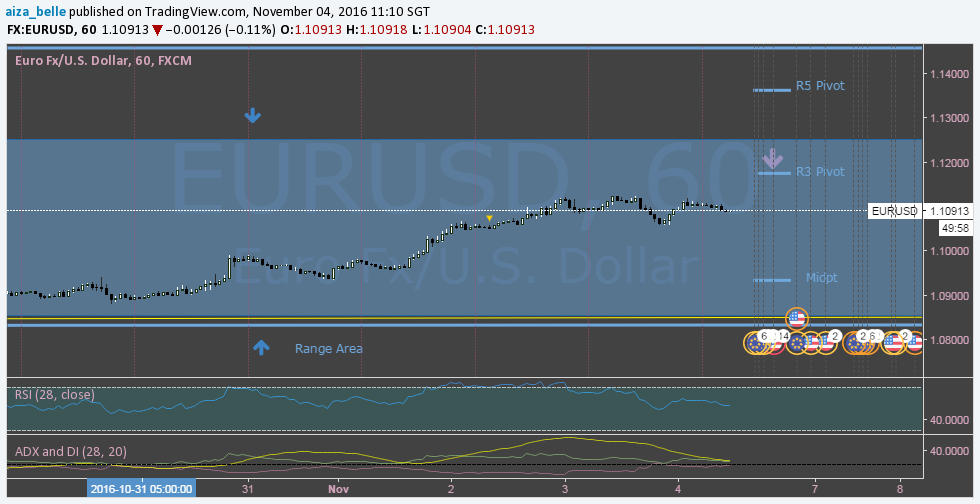Click the event count badge showing 14
Screen dimensions: 980x504
click(x=783, y=336)
